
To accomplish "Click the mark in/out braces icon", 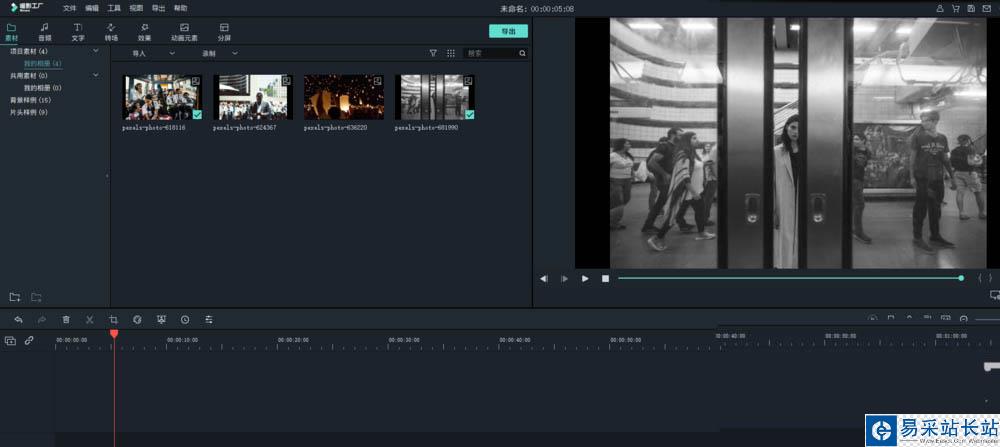I will [985, 278].
